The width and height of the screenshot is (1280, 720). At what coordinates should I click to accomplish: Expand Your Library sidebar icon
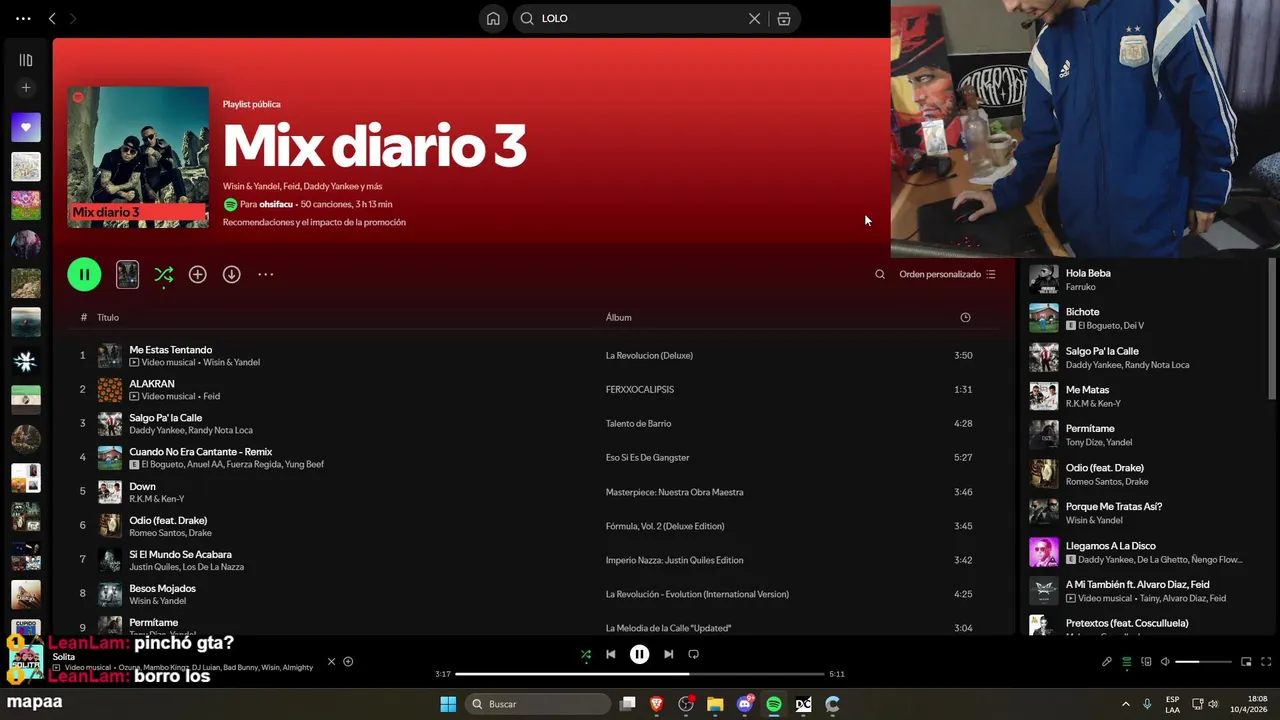pyautogui.click(x=26, y=60)
